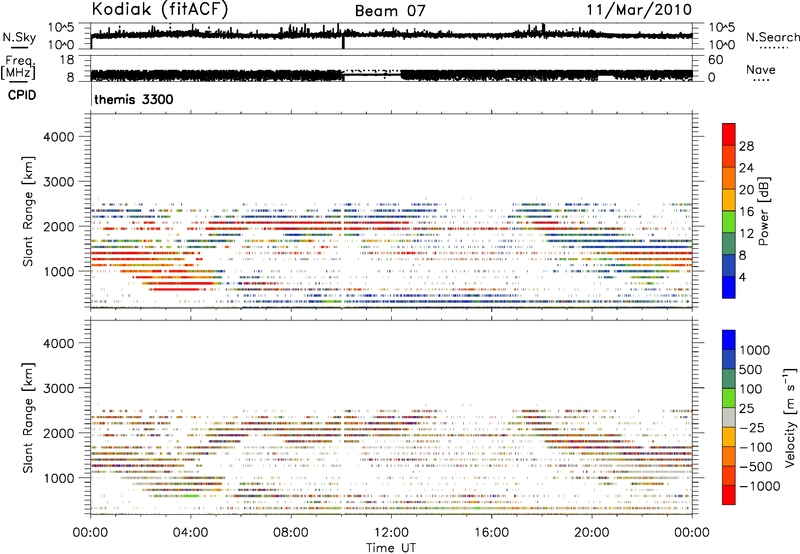800x554 pixels.
Task: Click the "Slant Range [km]" label of the power panel
Action: [x=28, y=211]
